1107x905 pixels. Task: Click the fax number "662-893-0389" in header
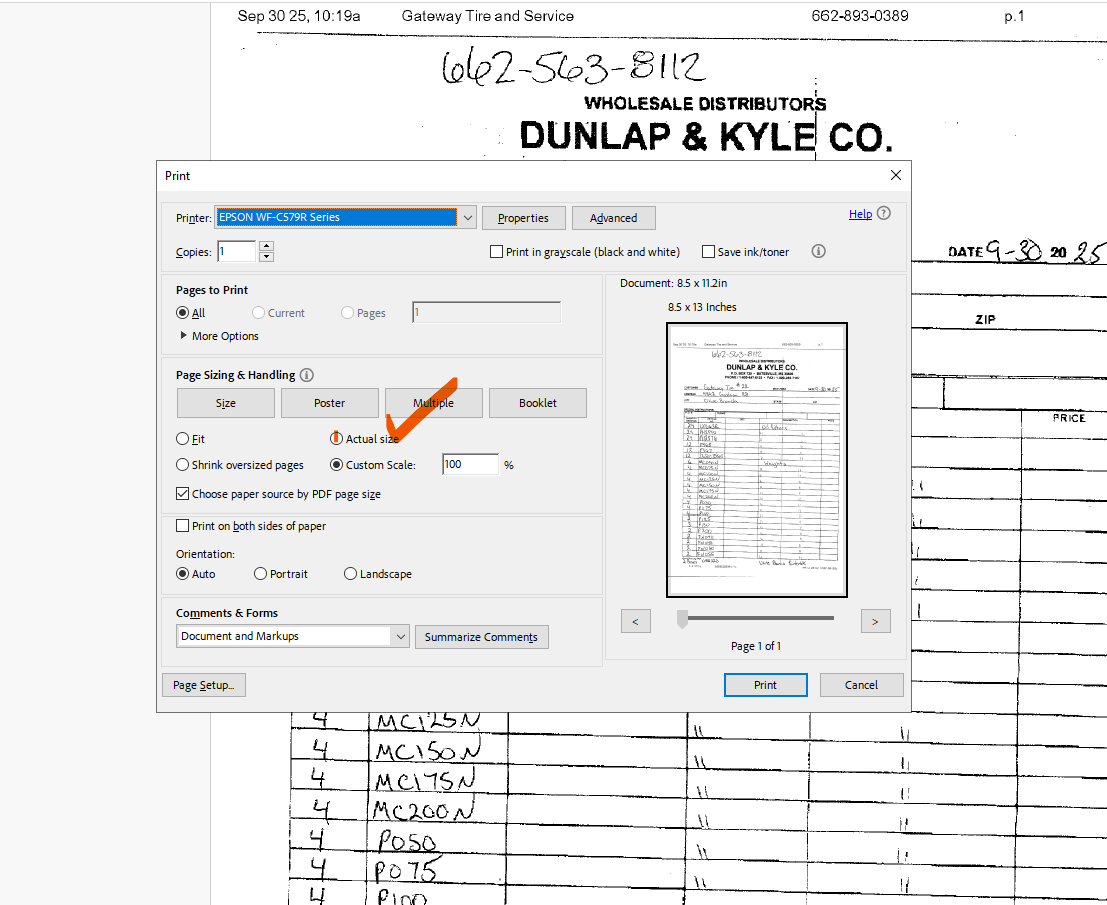tap(859, 16)
